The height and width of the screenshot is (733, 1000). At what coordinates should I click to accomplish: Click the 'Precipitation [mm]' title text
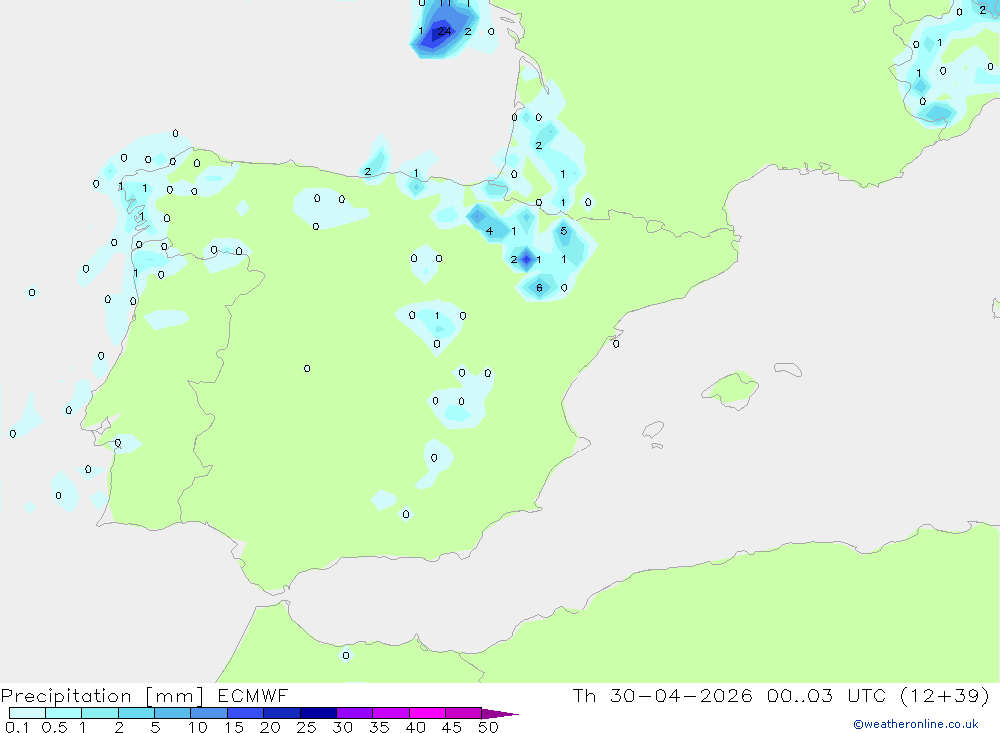(x=102, y=695)
